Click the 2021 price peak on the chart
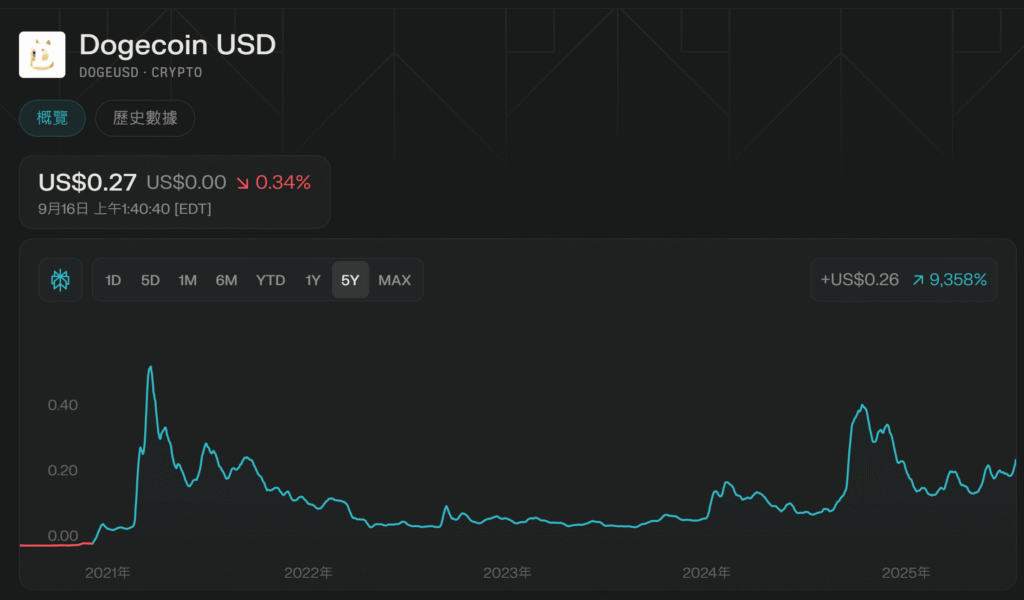Image resolution: width=1024 pixels, height=600 pixels. [150, 368]
